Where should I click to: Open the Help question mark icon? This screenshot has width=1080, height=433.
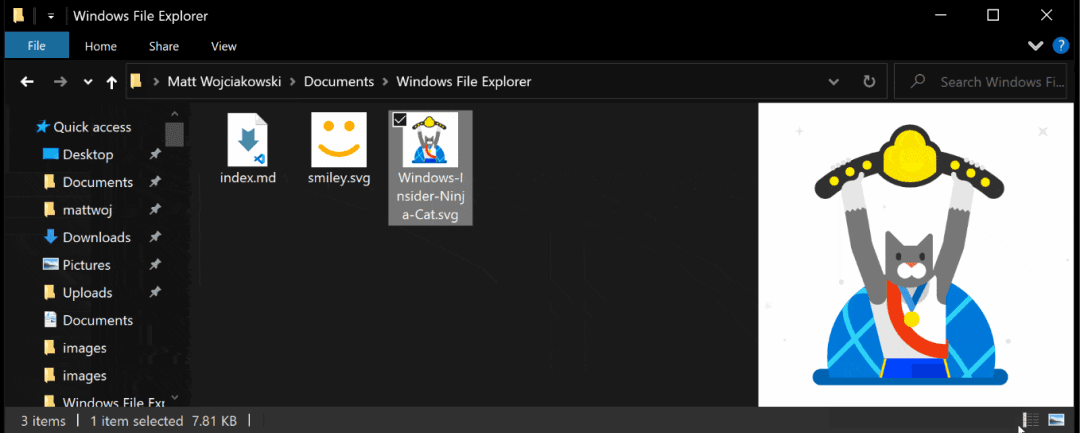pos(1061,46)
